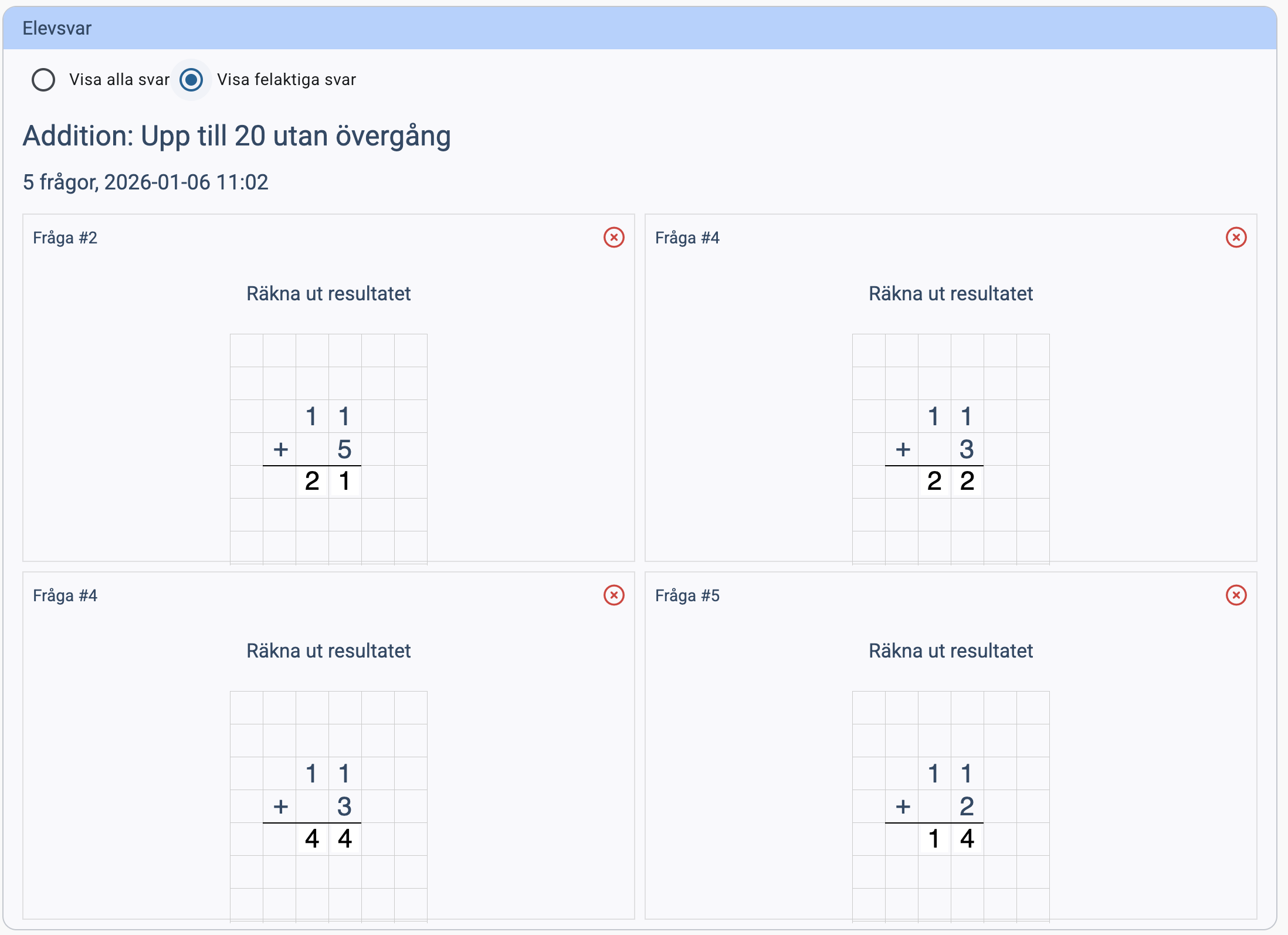Click the ones answer cell '4' in Fråga #5
The image size is (1288, 935).
[967, 839]
